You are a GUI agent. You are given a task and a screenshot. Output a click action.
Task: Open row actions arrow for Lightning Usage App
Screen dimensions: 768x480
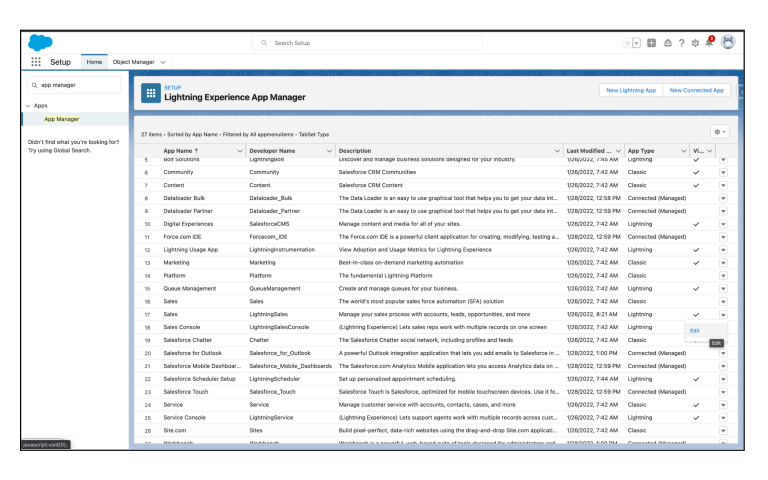click(723, 250)
